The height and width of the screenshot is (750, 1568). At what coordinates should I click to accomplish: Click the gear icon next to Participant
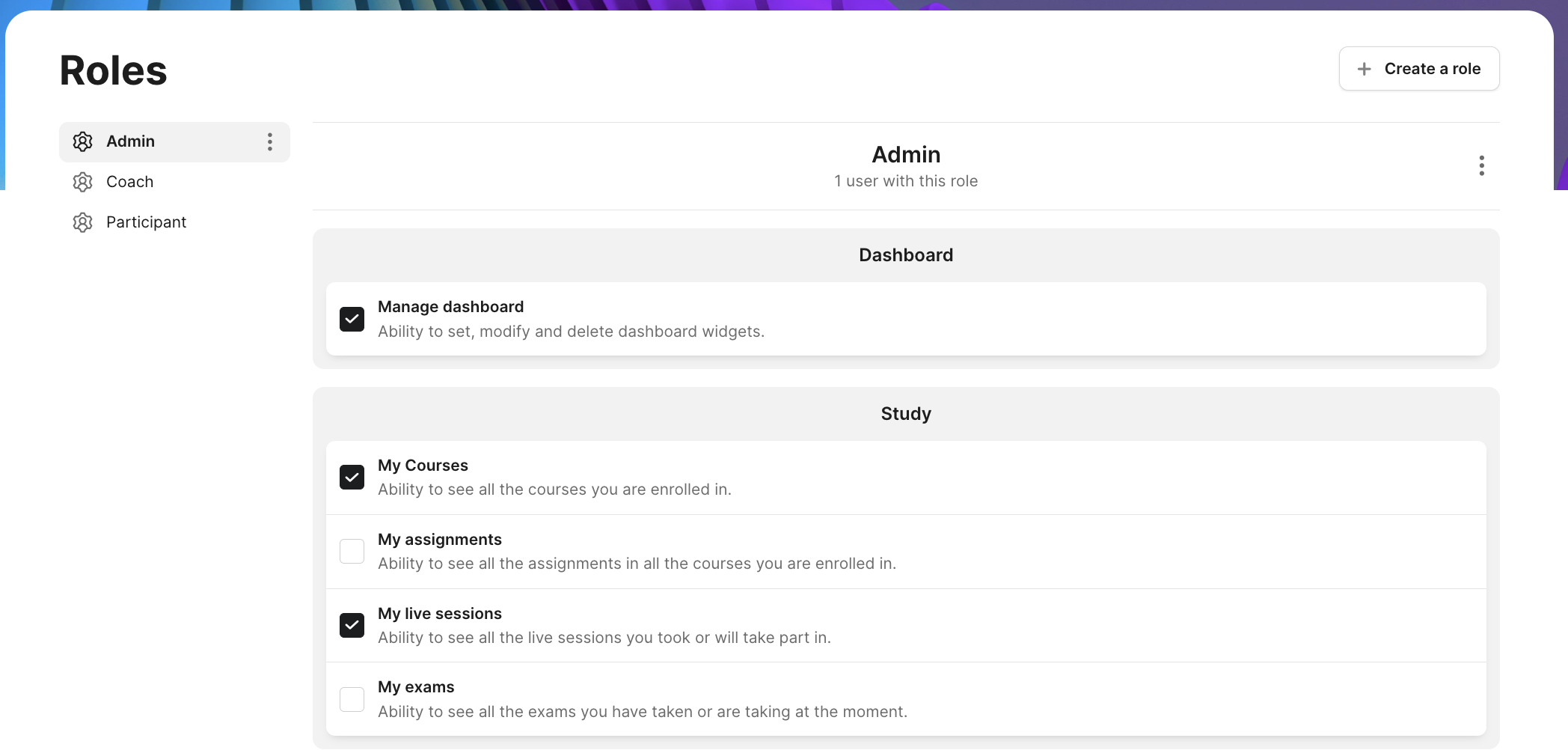tap(82, 222)
